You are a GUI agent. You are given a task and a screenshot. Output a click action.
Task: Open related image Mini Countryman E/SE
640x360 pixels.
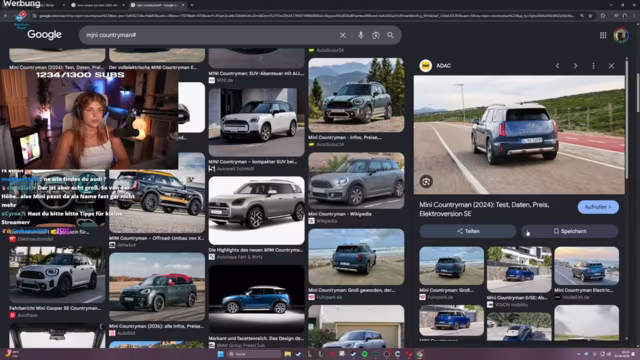point(519,269)
